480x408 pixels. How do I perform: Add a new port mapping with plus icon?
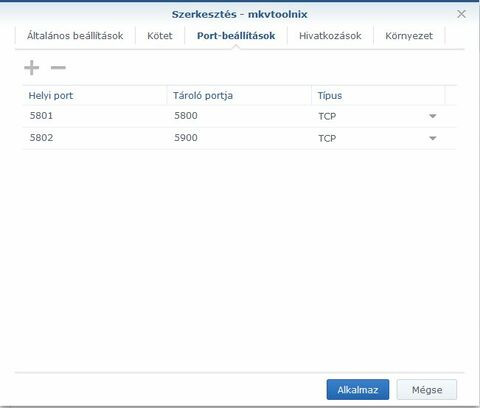point(32,68)
